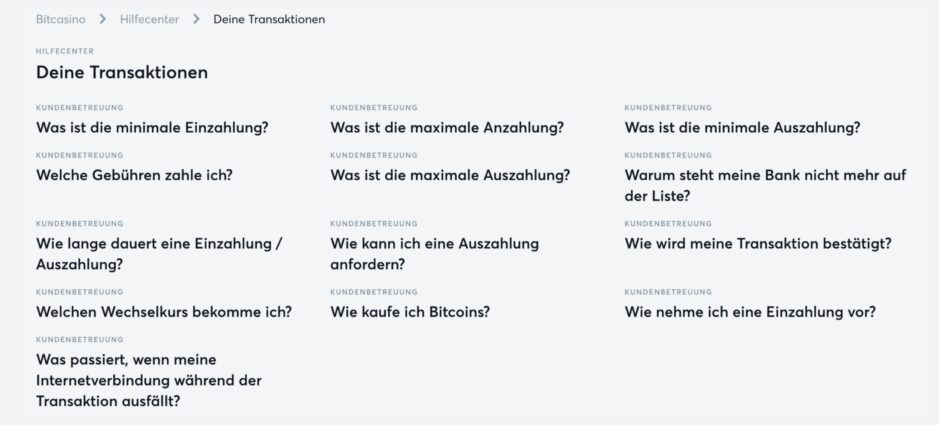Open 'Welchen Wechselkurs bekomme ich?' question
The height and width of the screenshot is (425, 939).
point(164,312)
